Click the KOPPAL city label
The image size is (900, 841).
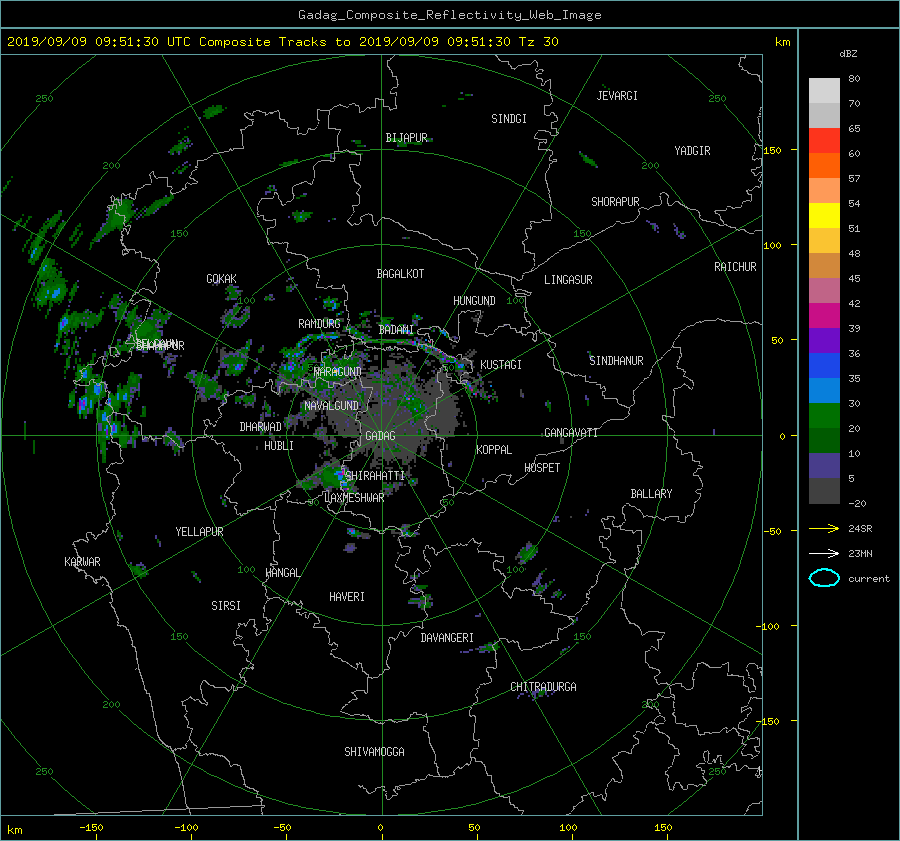[494, 450]
